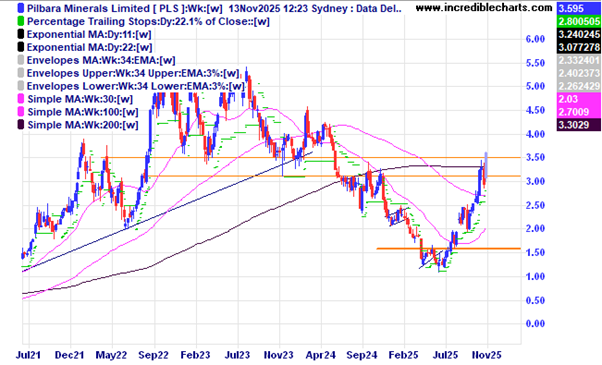Click the magenta 2.7009 moving average value
This screenshot has height=365, width=602.
pos(579,112)
